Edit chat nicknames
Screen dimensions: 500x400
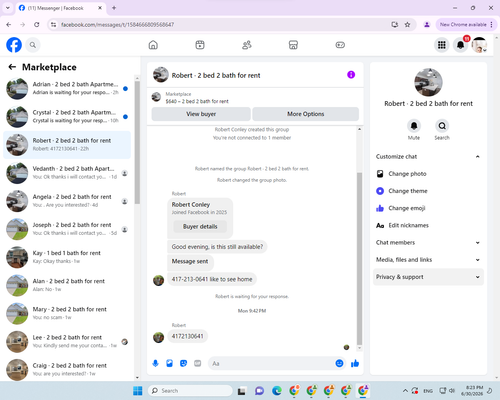click(x=428, y=226)
